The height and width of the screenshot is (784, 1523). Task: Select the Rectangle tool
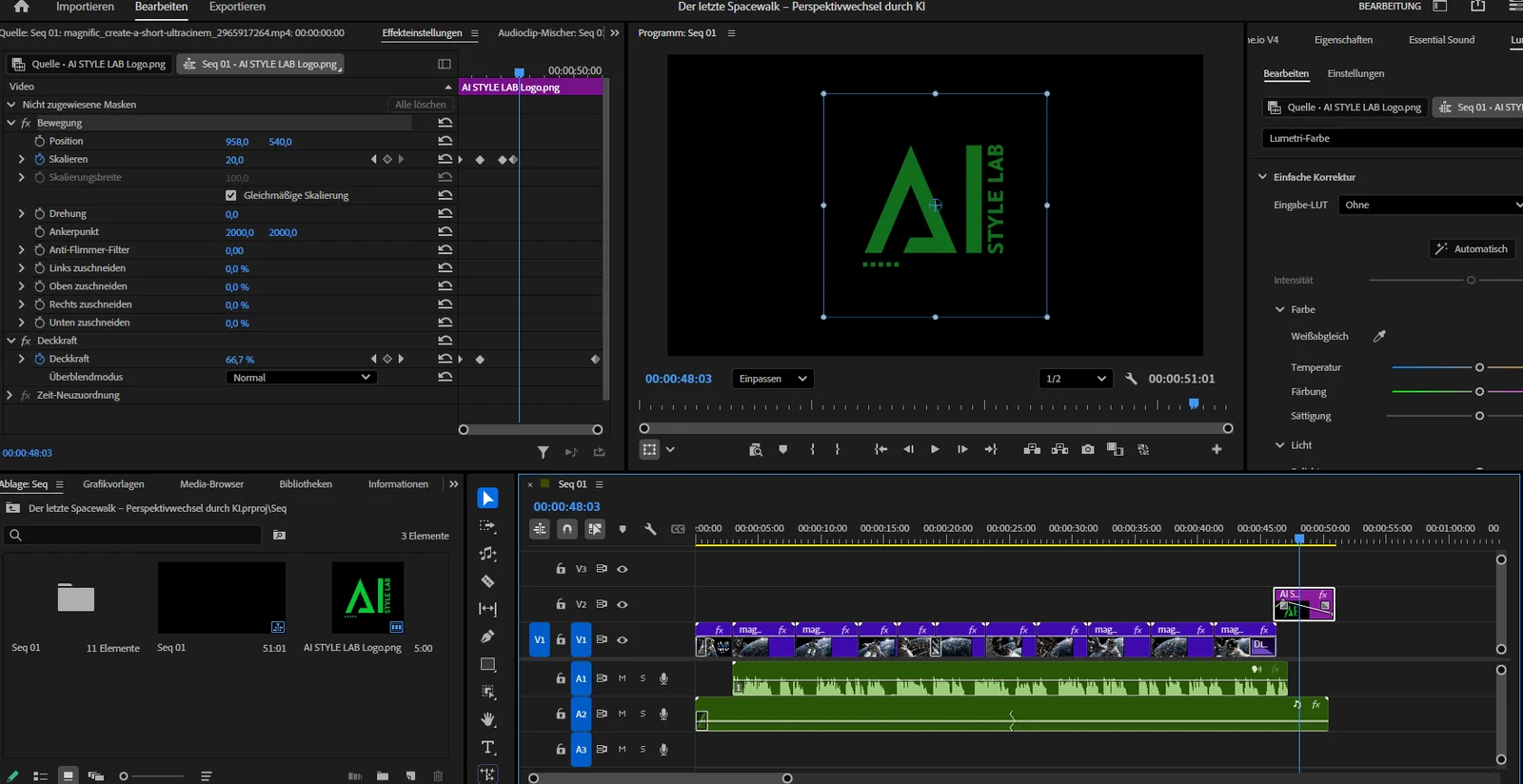coord(487,664)
